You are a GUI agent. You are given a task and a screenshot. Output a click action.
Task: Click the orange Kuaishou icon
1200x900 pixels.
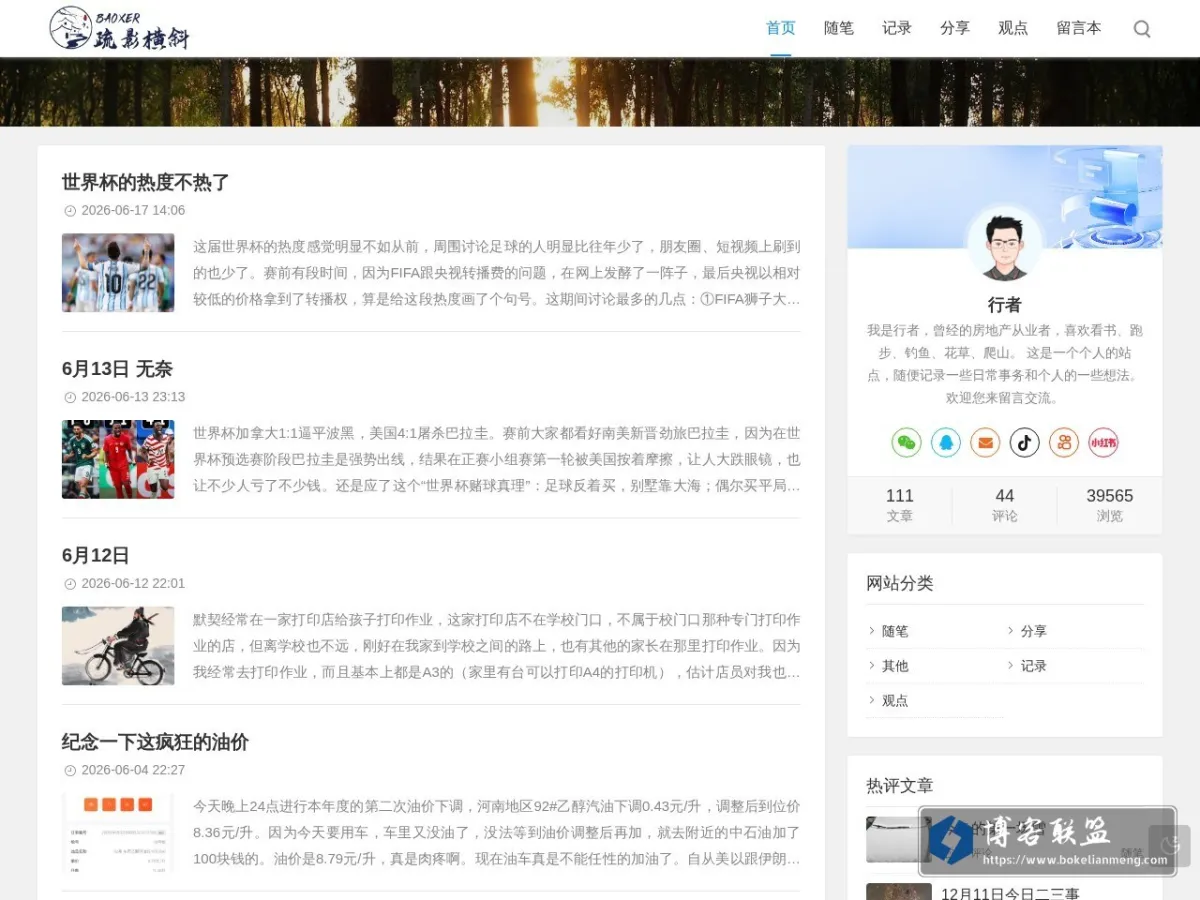coord(1064,442)
